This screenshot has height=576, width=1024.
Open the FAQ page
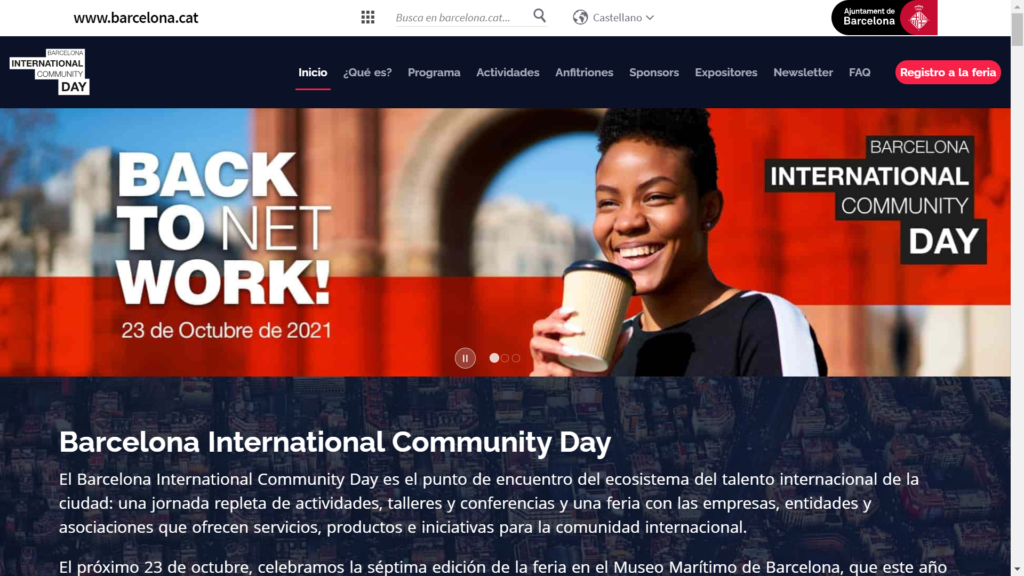pyautogui.click(x=859, y=72)
